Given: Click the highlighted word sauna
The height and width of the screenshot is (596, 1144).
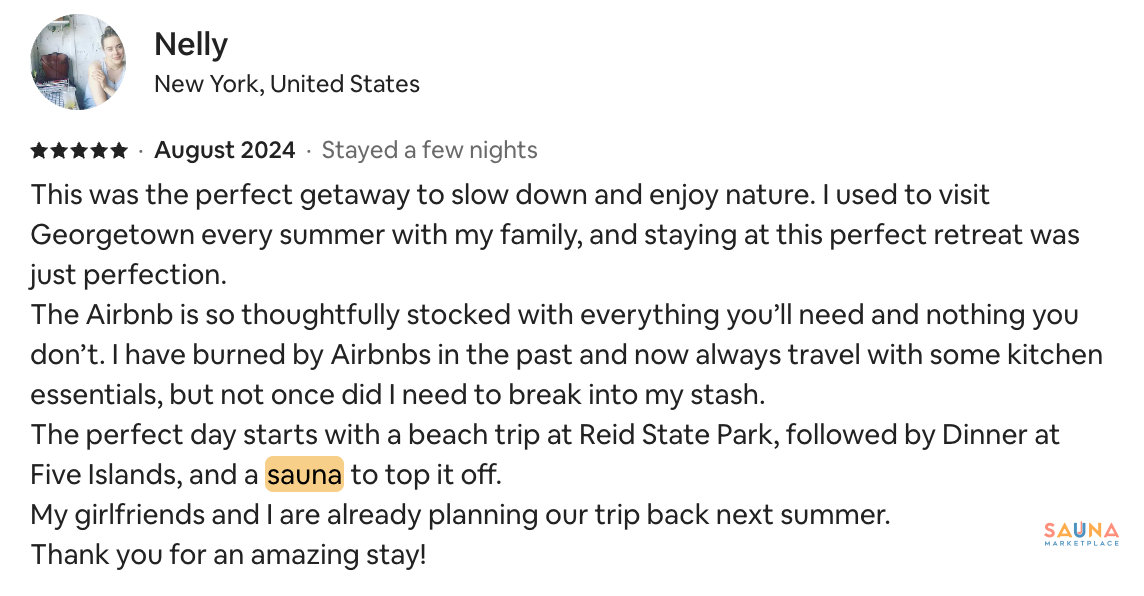Looking at the screenshot, I should 304,475.
